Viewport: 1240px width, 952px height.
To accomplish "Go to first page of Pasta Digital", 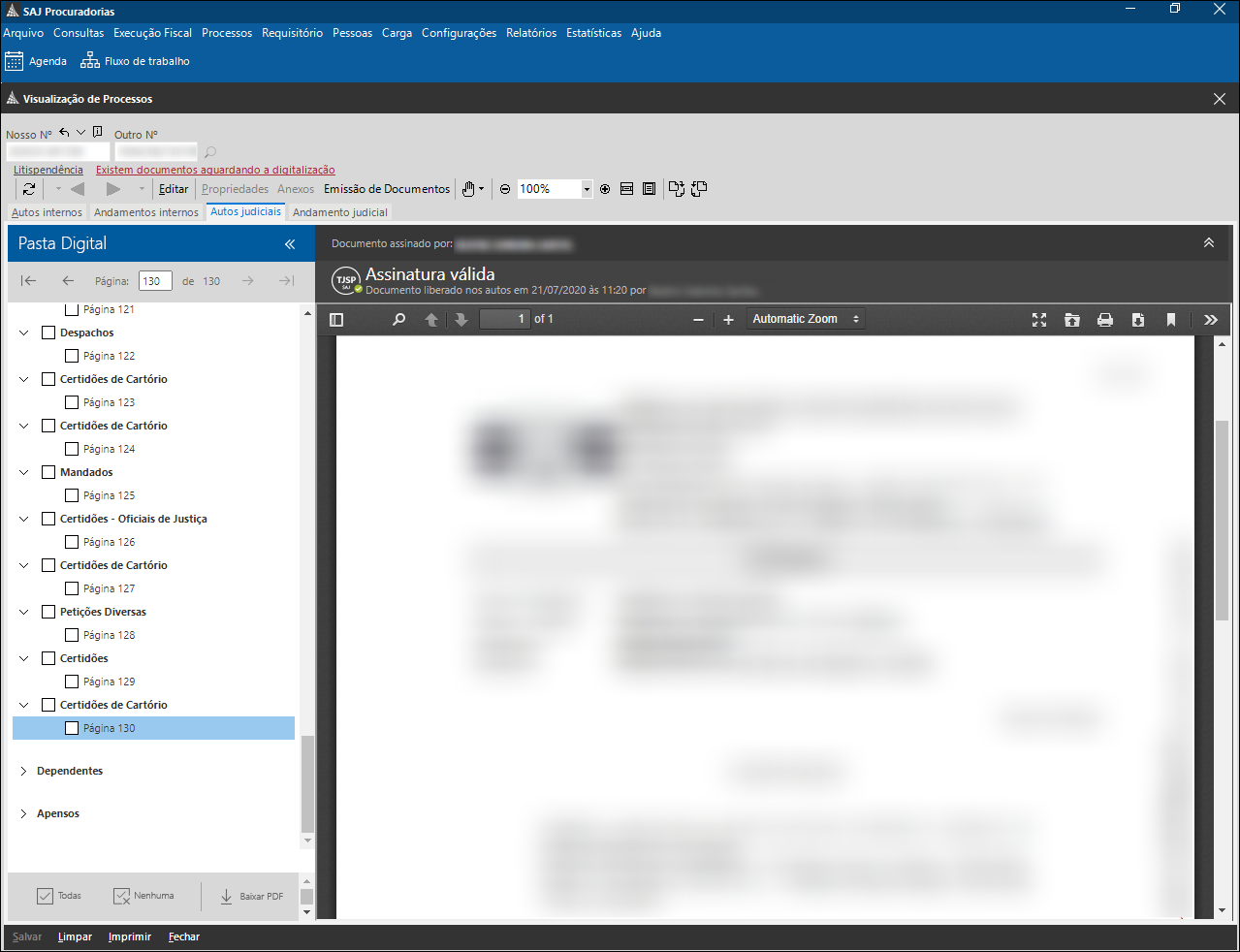I will coord(28,281).
